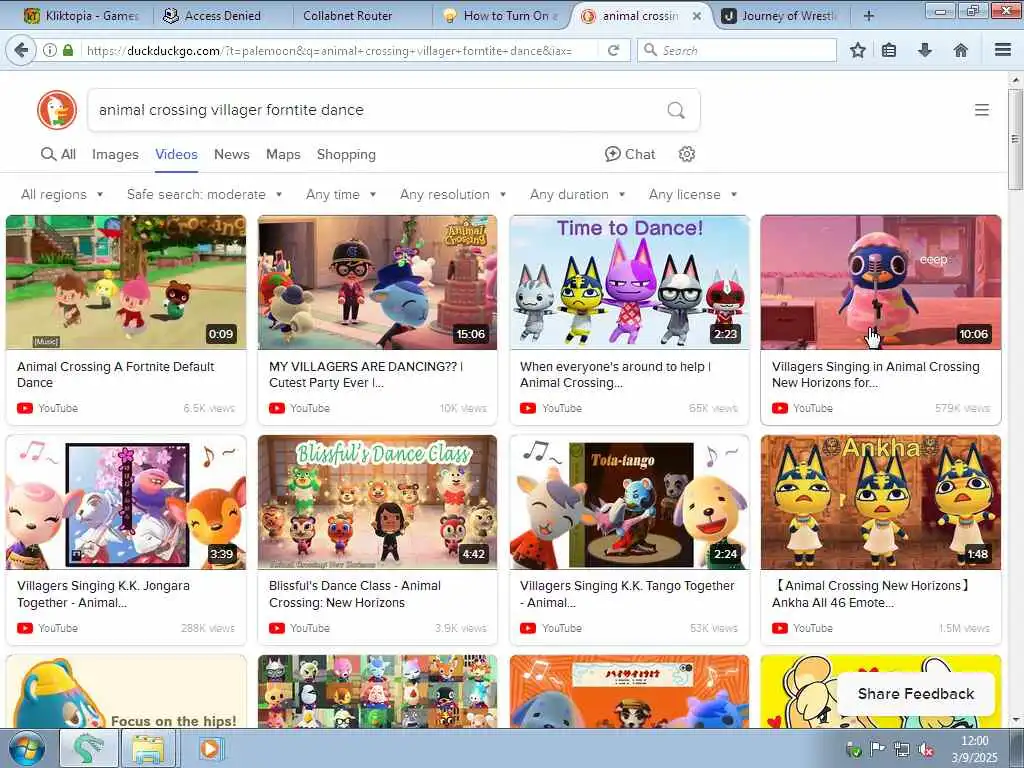Open Animal Crossing A Fortnite Default Dance title

[x=116, y=374]
